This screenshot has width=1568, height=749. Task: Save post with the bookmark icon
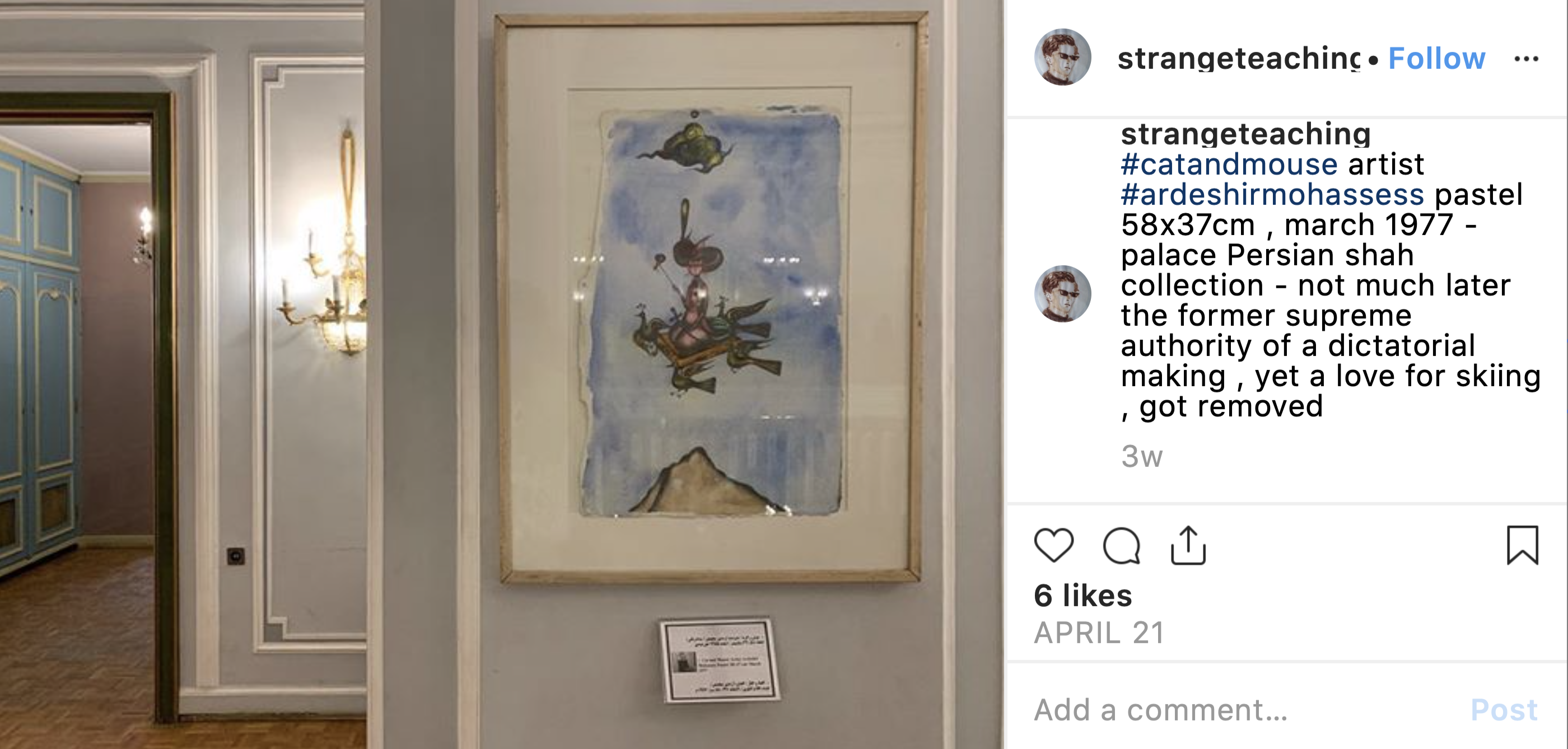point(1522,545)
